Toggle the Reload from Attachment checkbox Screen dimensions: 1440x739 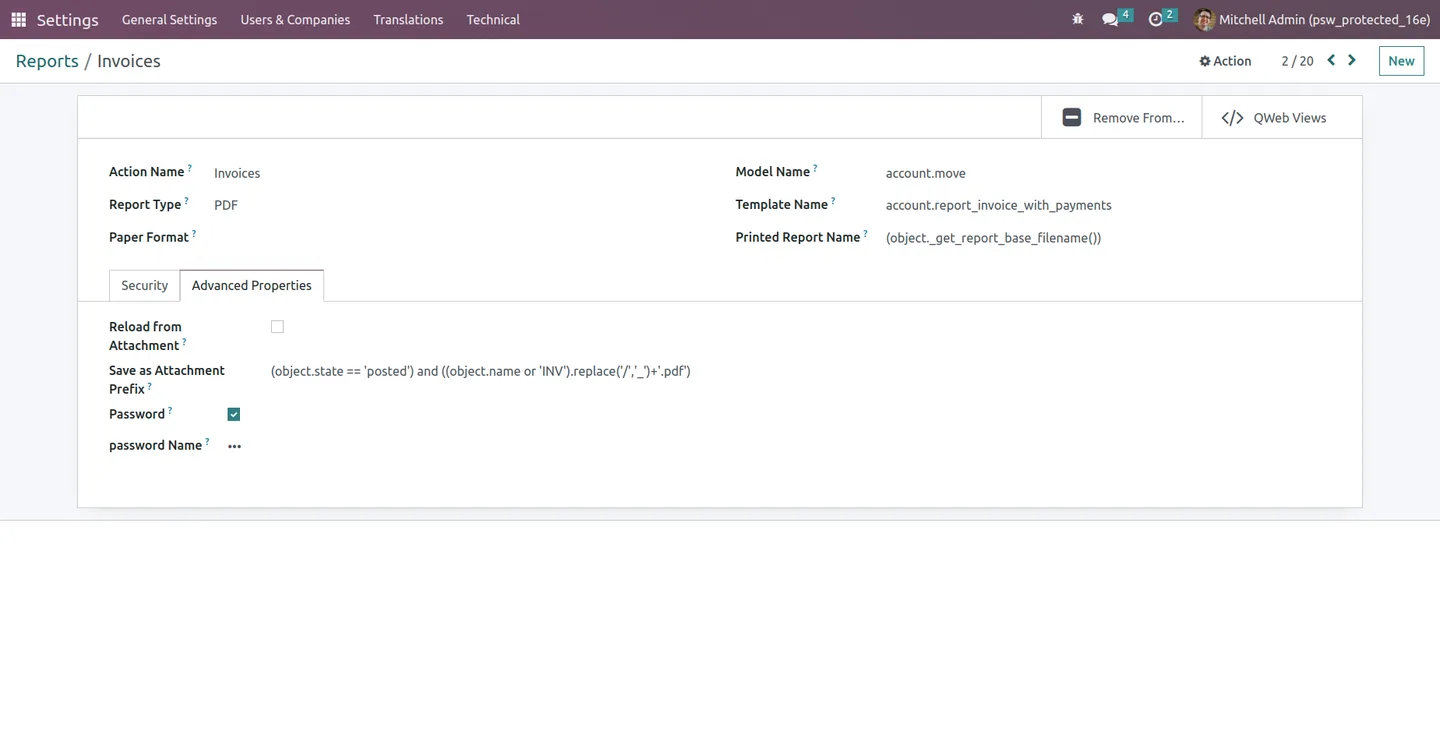[x=277, y=327]
